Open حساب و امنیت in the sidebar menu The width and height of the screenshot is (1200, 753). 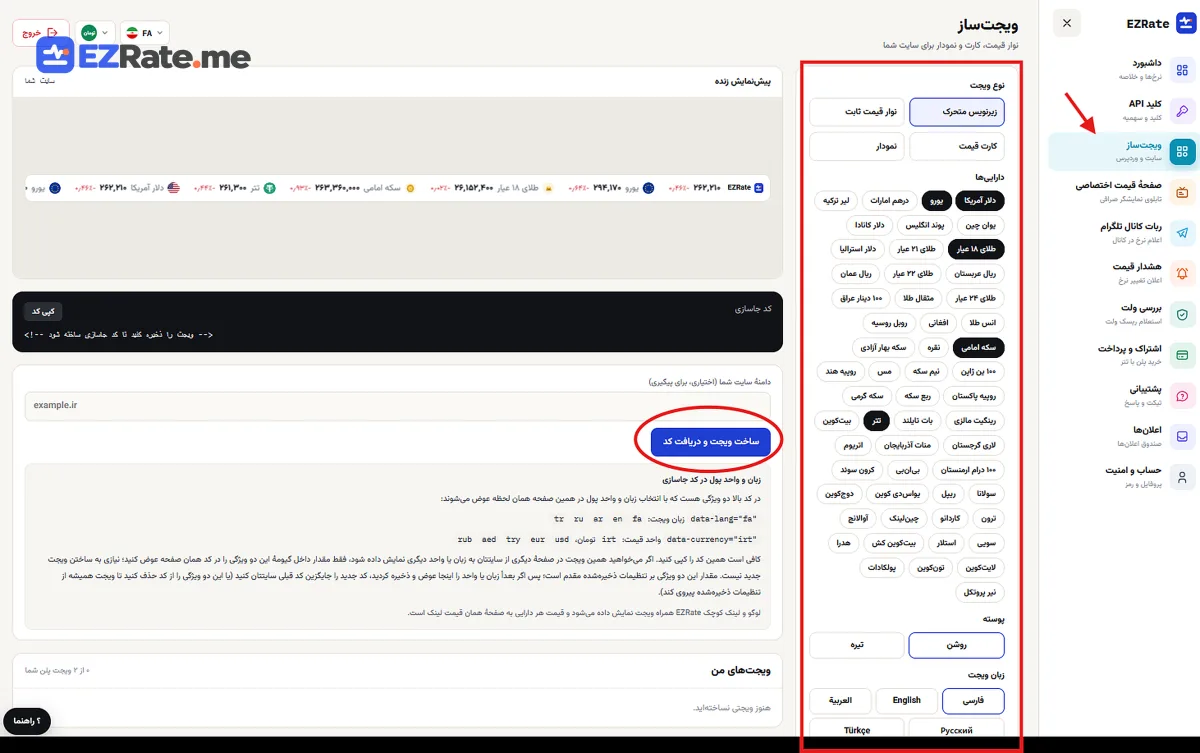coord(1121,477)
